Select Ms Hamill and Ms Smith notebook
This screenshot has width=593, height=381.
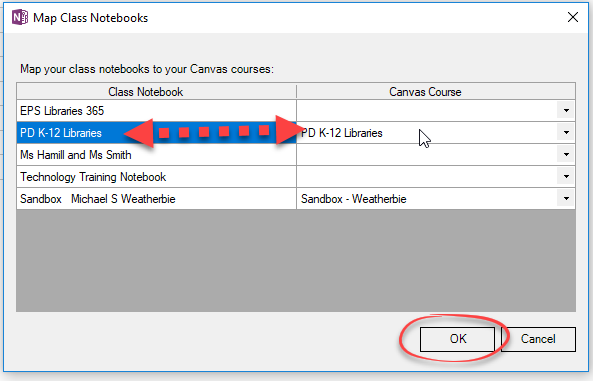tap(156, 154)
